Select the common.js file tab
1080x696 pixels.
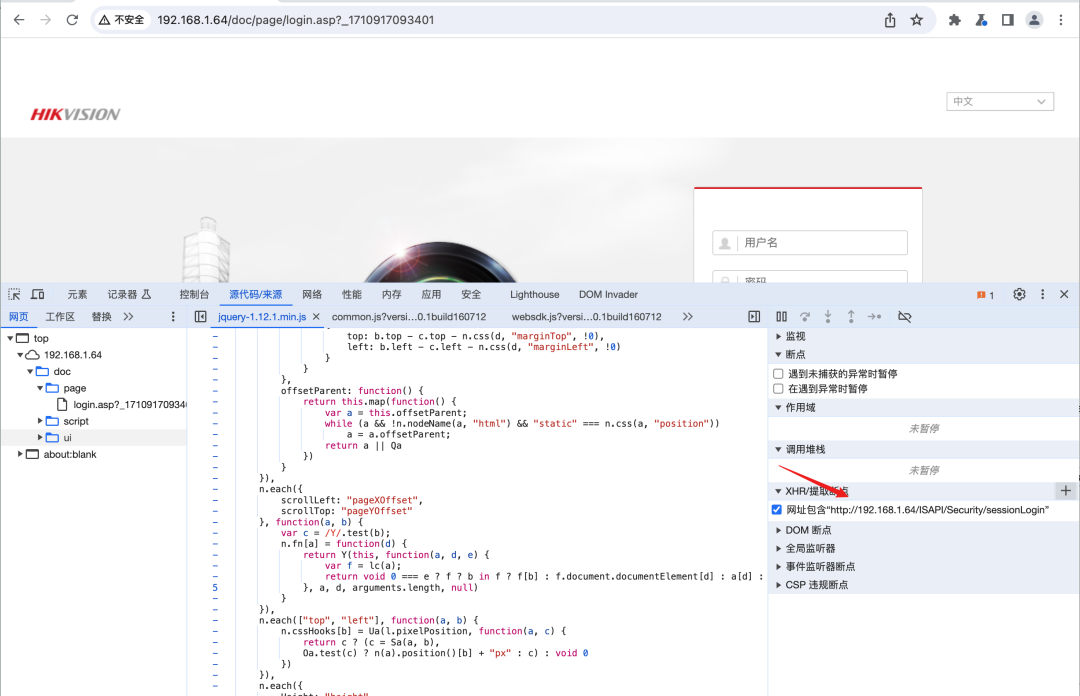pyautogui.click(x=409, y=316)
